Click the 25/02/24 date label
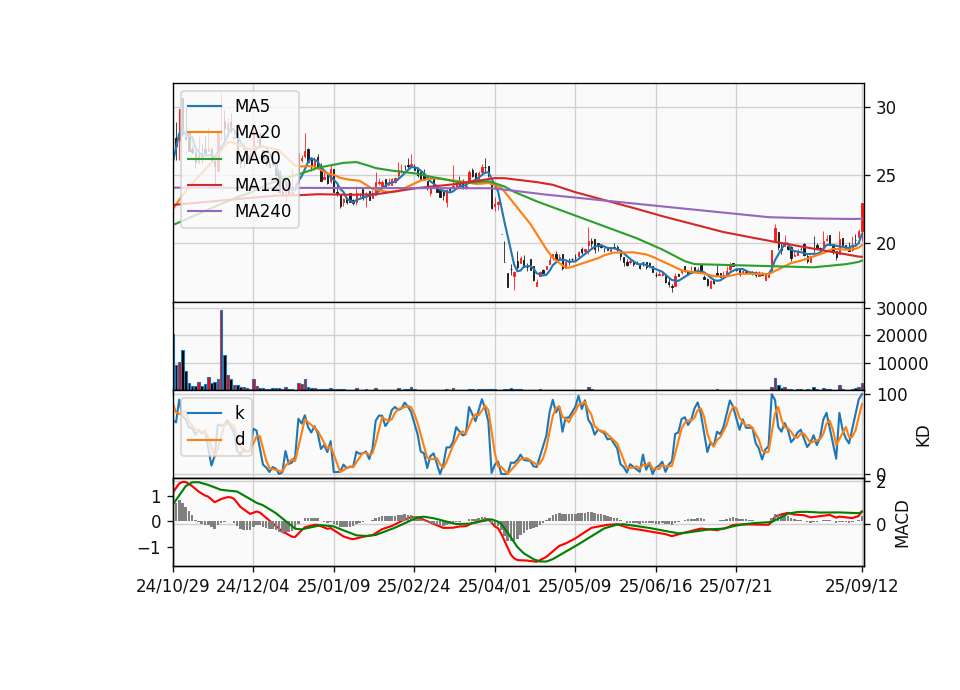Image resolution: width=960 pixels, height=690 pixels. tap(414, 586)
